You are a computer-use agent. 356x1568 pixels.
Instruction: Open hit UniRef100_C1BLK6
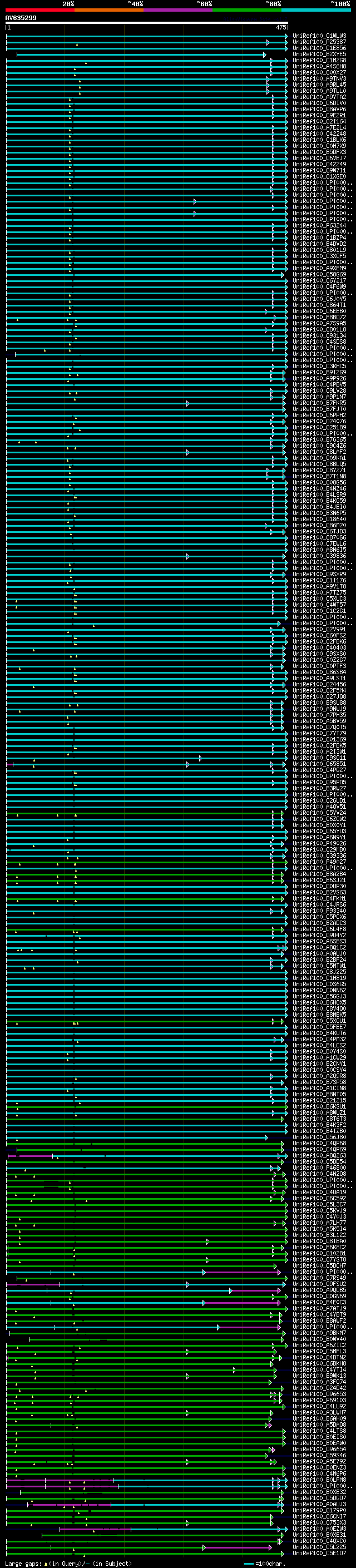[x=319, y=140]
